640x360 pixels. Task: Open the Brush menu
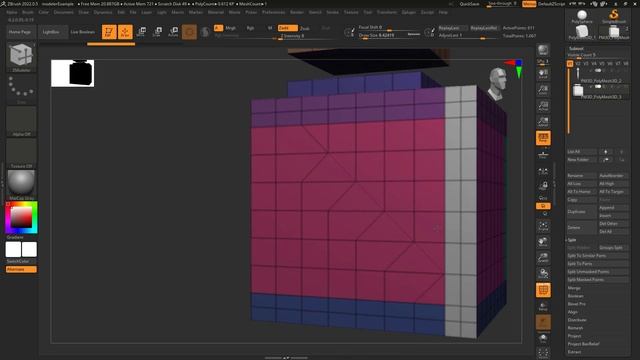28,12
